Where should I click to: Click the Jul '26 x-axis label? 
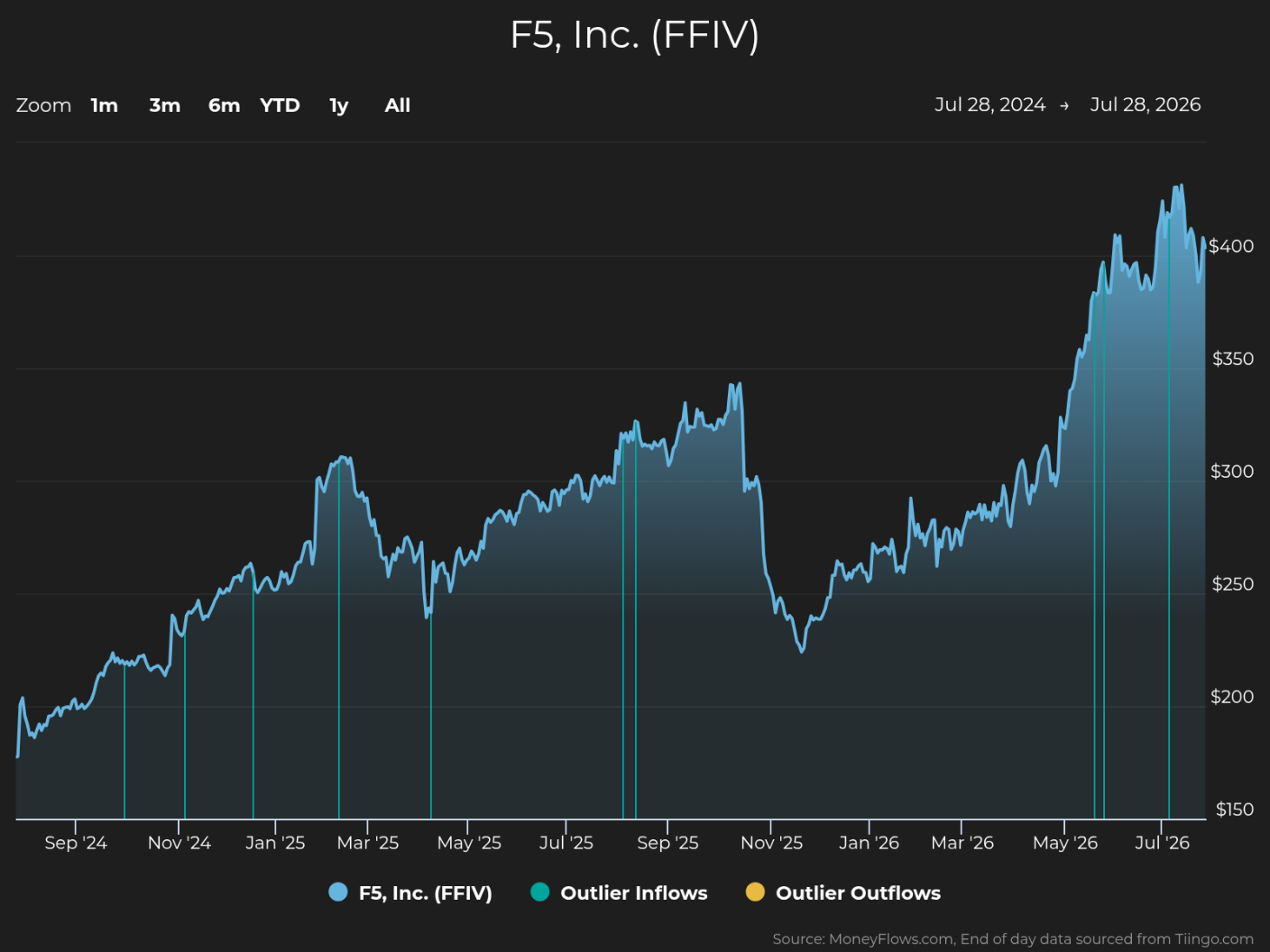(1163, 843)
